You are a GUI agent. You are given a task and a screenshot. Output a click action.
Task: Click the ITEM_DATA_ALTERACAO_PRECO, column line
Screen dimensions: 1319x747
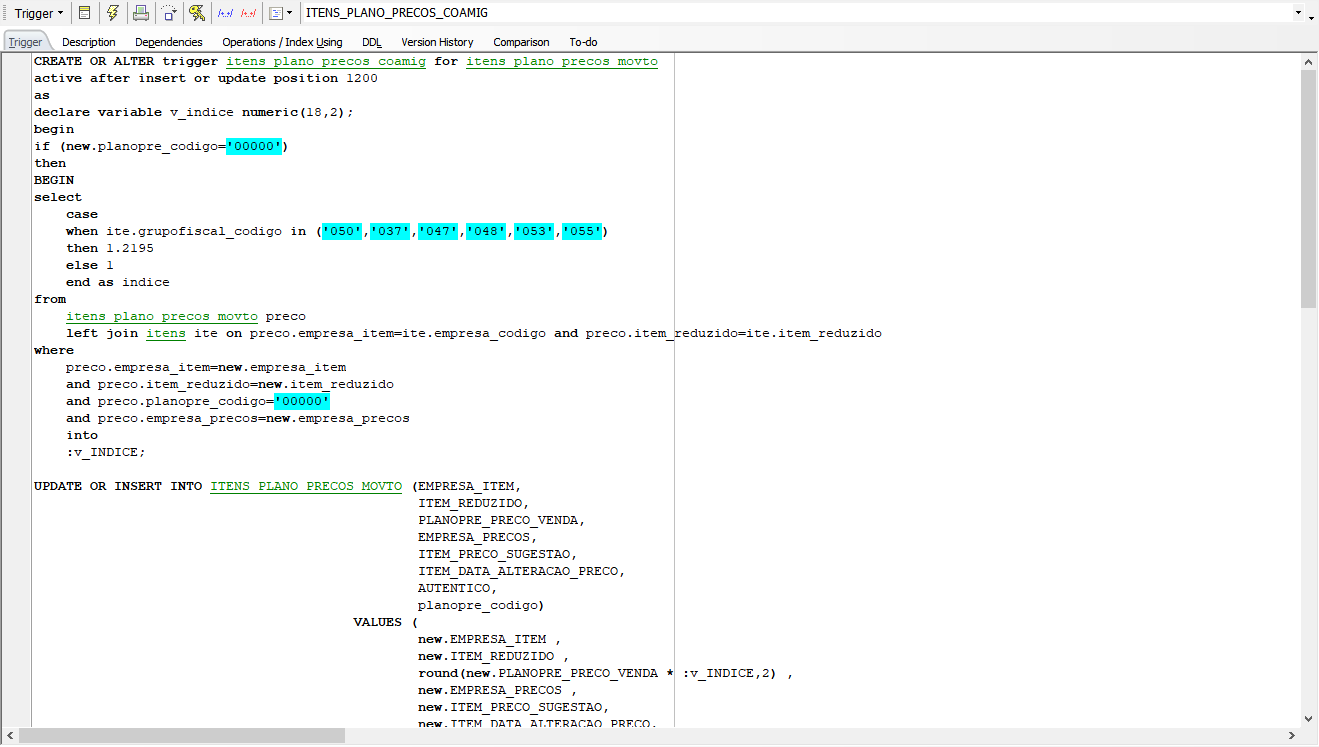tap(522, 571)
